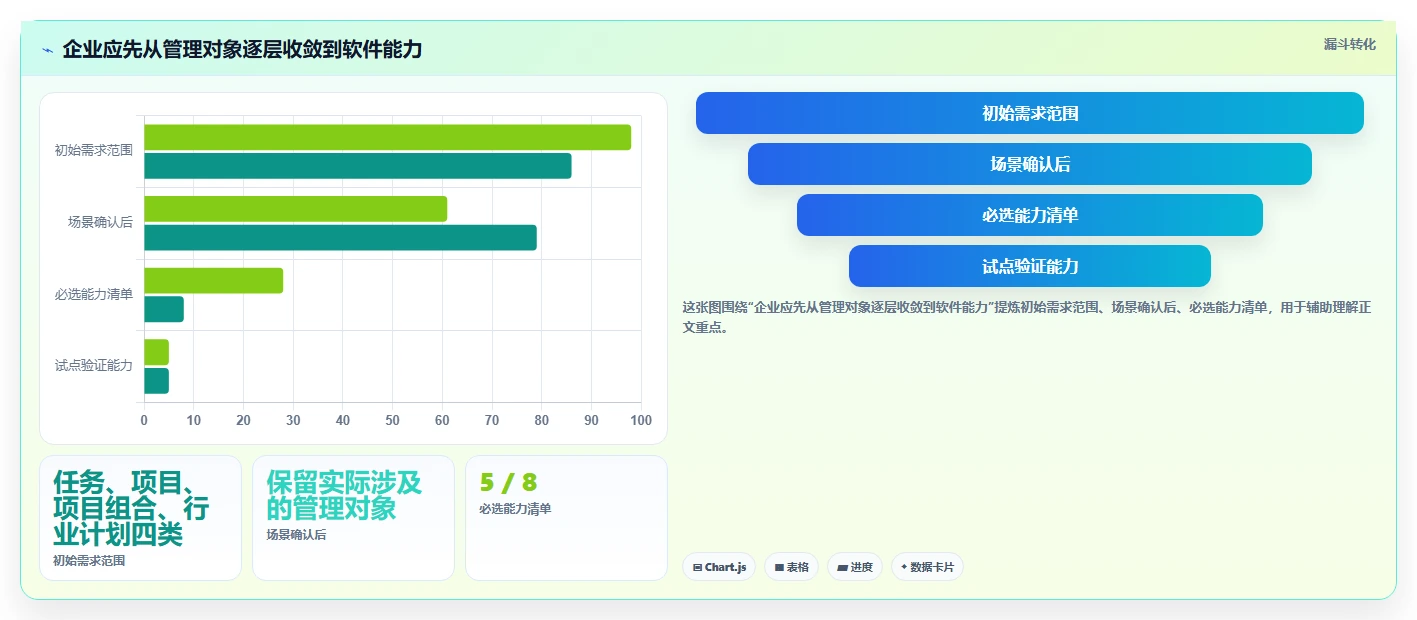
Task: Click the description paragraph under the funnel
Action: click(x=1027, y=317)
